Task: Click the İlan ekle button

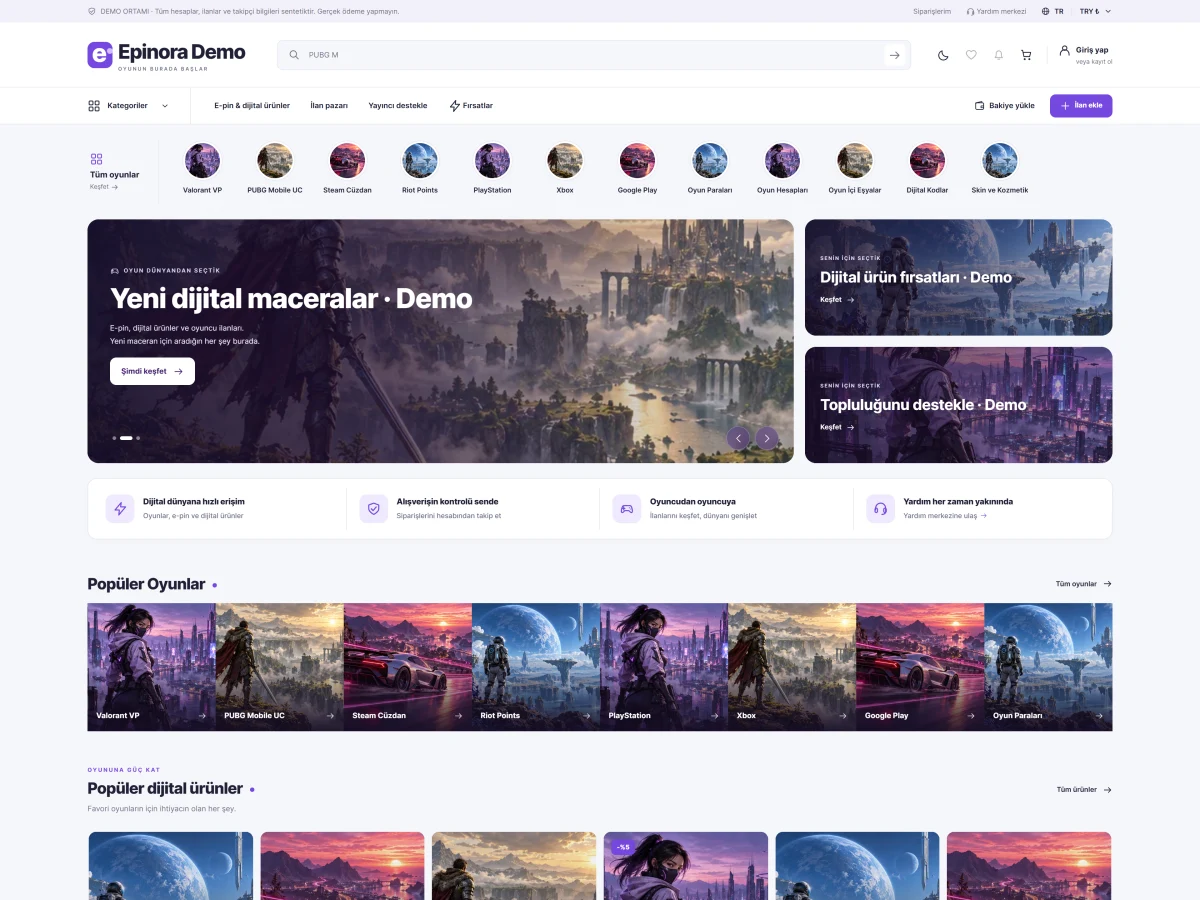Action: click(1081, 106)
